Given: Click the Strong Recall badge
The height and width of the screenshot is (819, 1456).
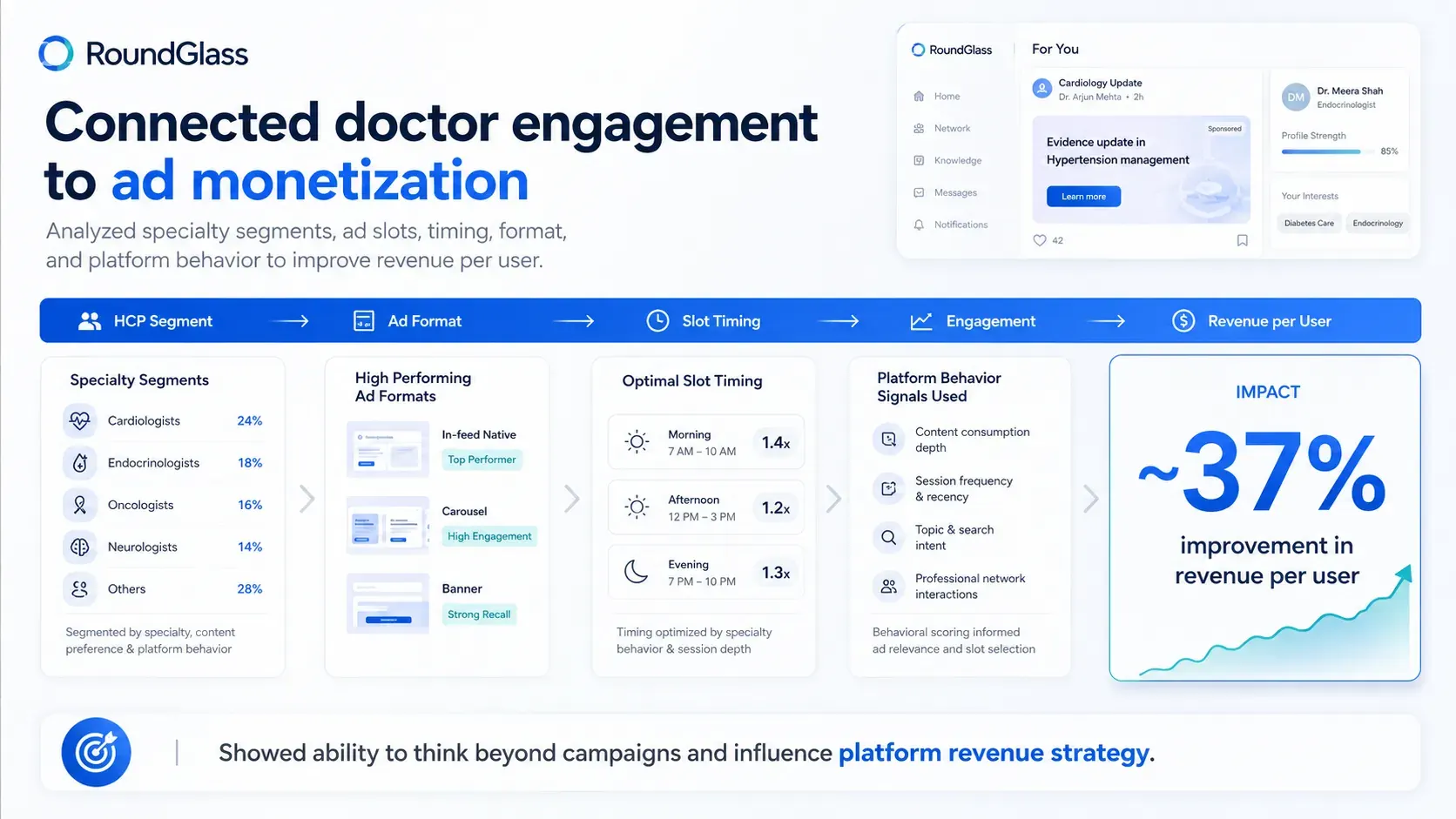Looking at the screenshot, I should click(x=479, y=614).
